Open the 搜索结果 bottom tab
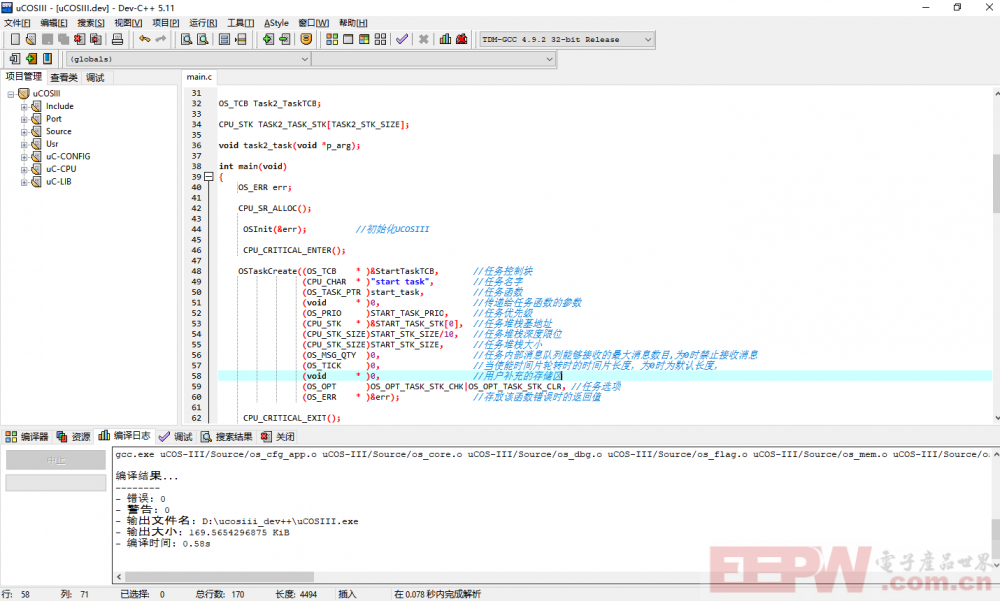This screenshot has width=1000, height=601. pyautogui.click(x=227, y=436)
